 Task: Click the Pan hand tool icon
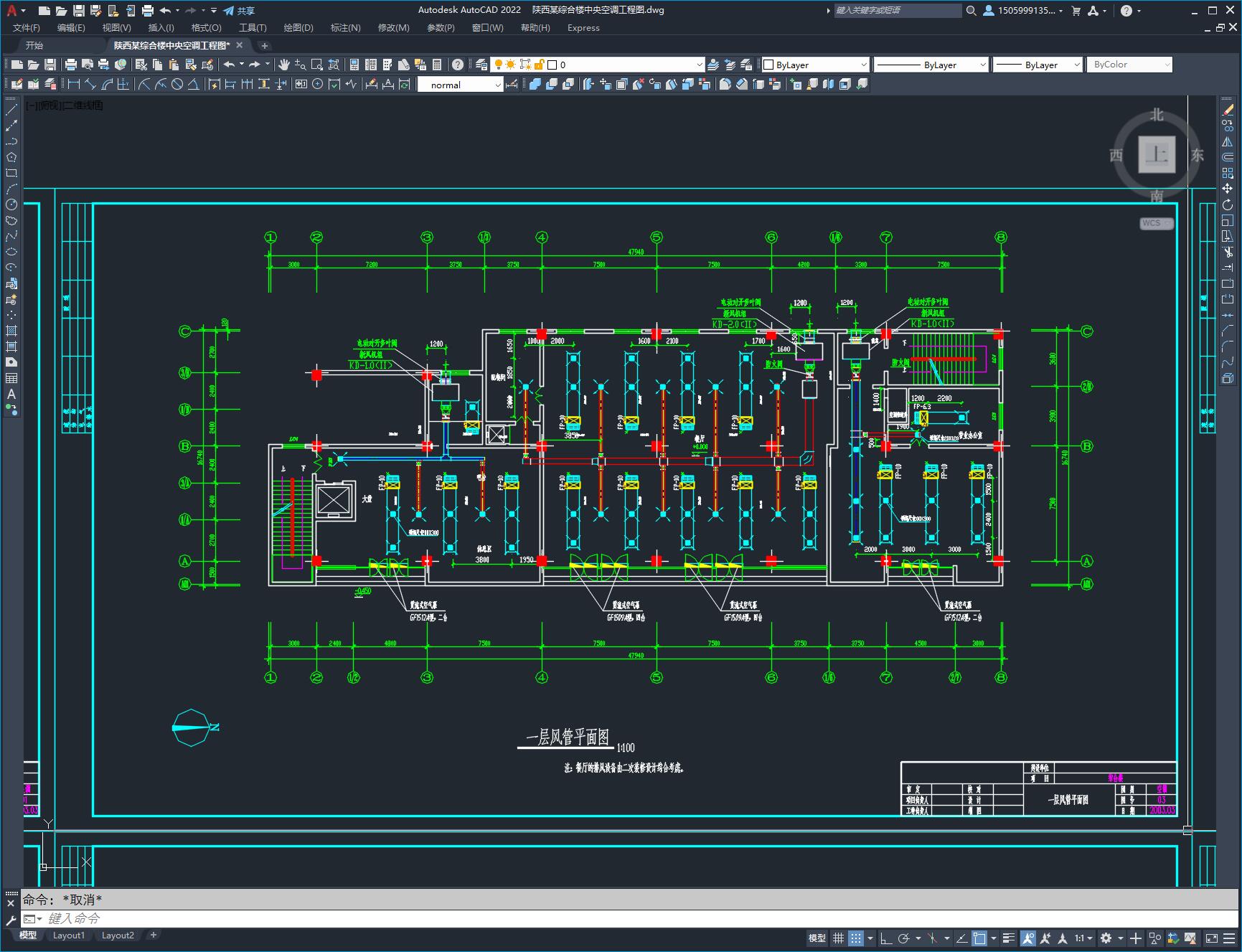tap(284, 65)
